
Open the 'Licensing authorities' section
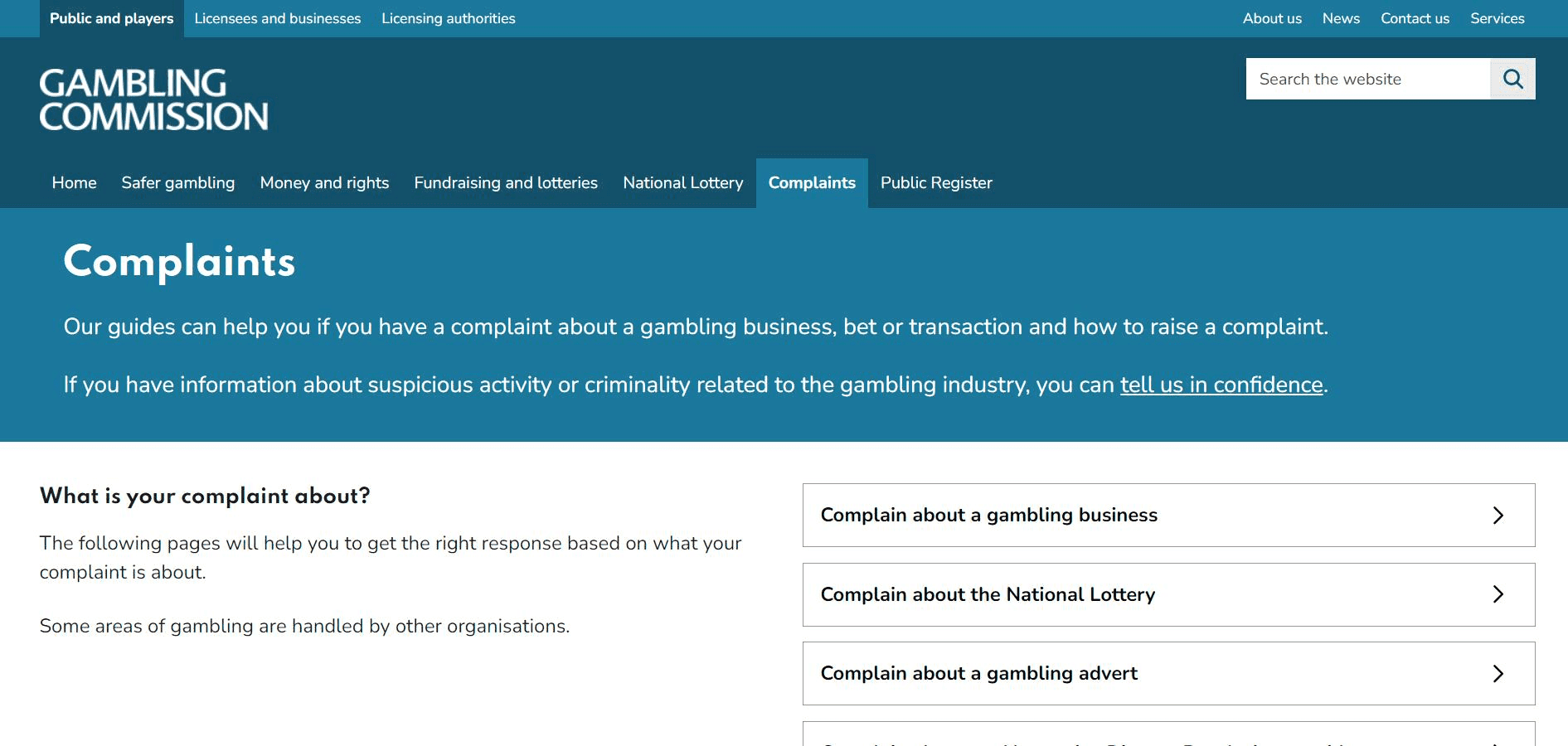pyautogui.click(x=448, y=18)
